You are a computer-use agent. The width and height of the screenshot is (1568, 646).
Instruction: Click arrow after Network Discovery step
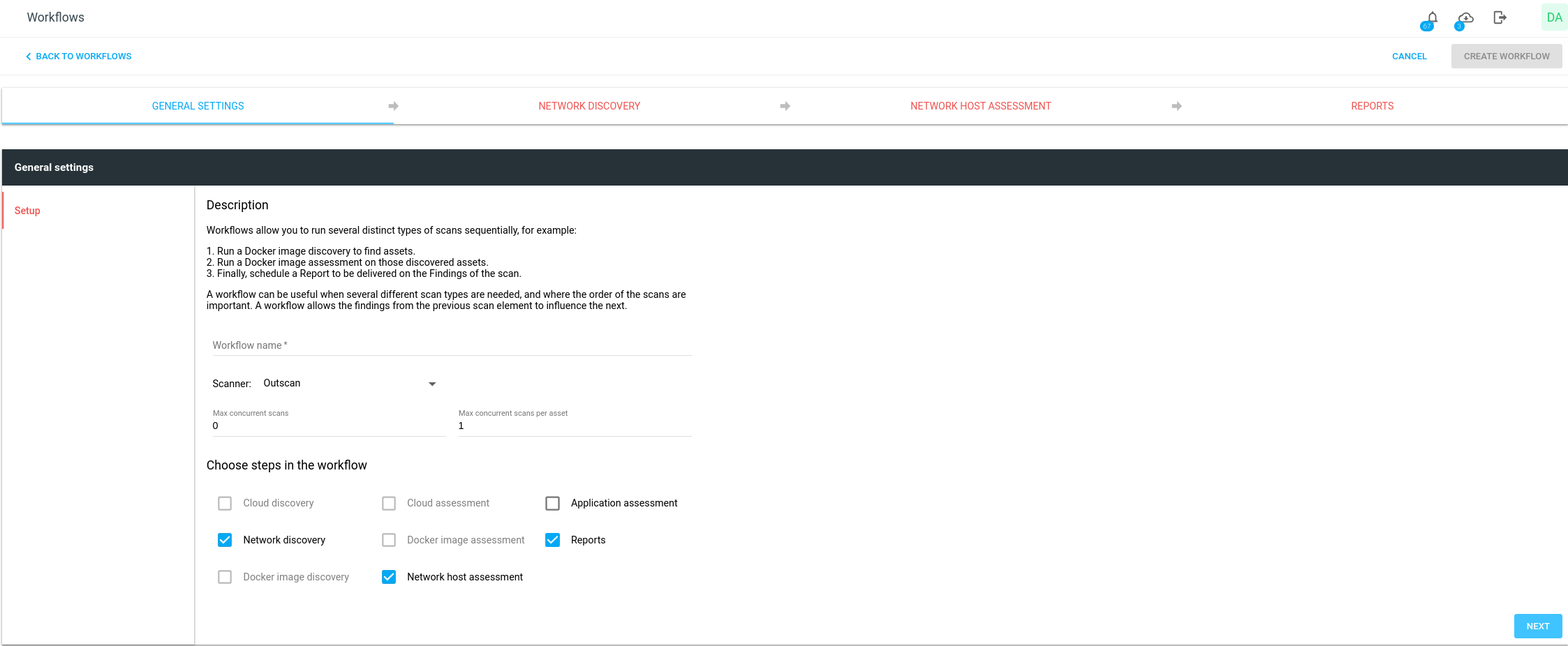[x=785, y=106]
